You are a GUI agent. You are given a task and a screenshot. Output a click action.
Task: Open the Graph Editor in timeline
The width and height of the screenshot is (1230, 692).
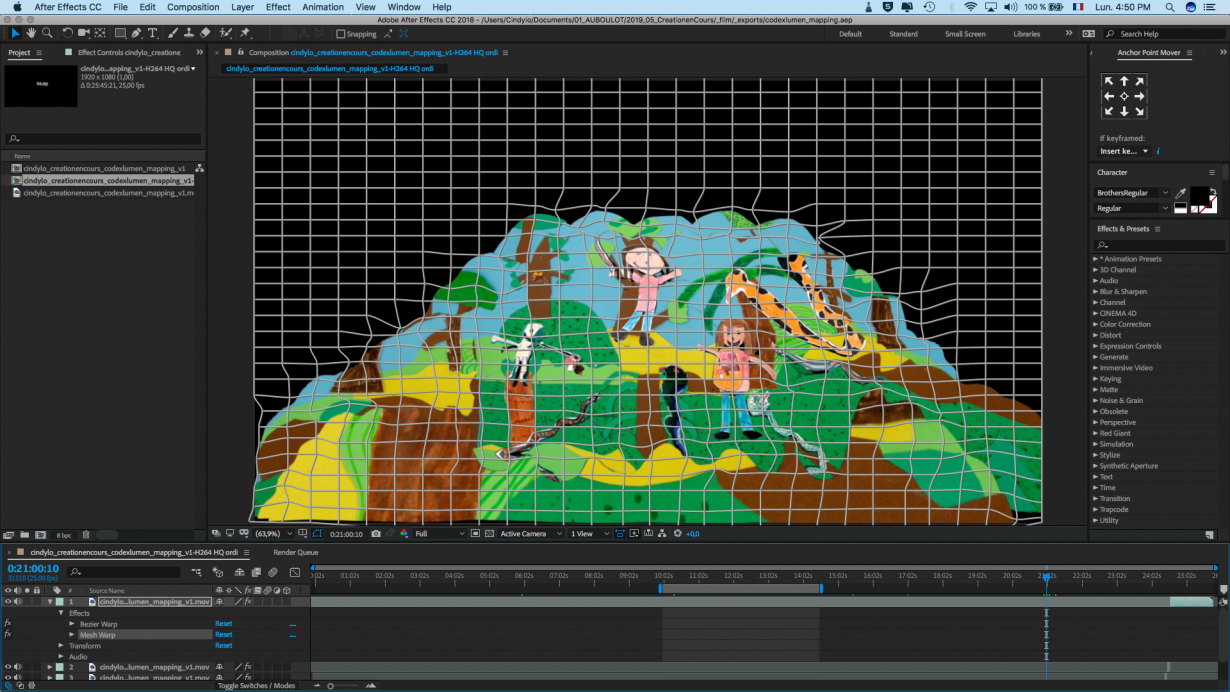(x=295, y=572)
